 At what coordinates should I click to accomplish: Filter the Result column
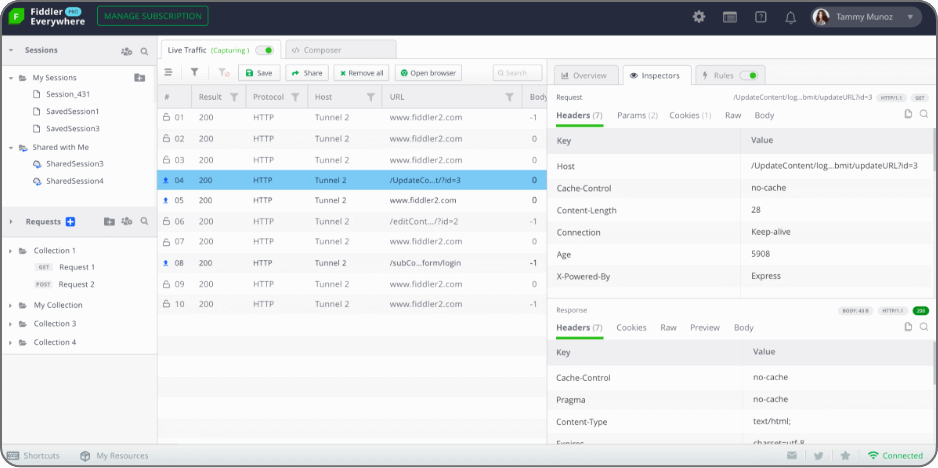[x=234, y=97]
